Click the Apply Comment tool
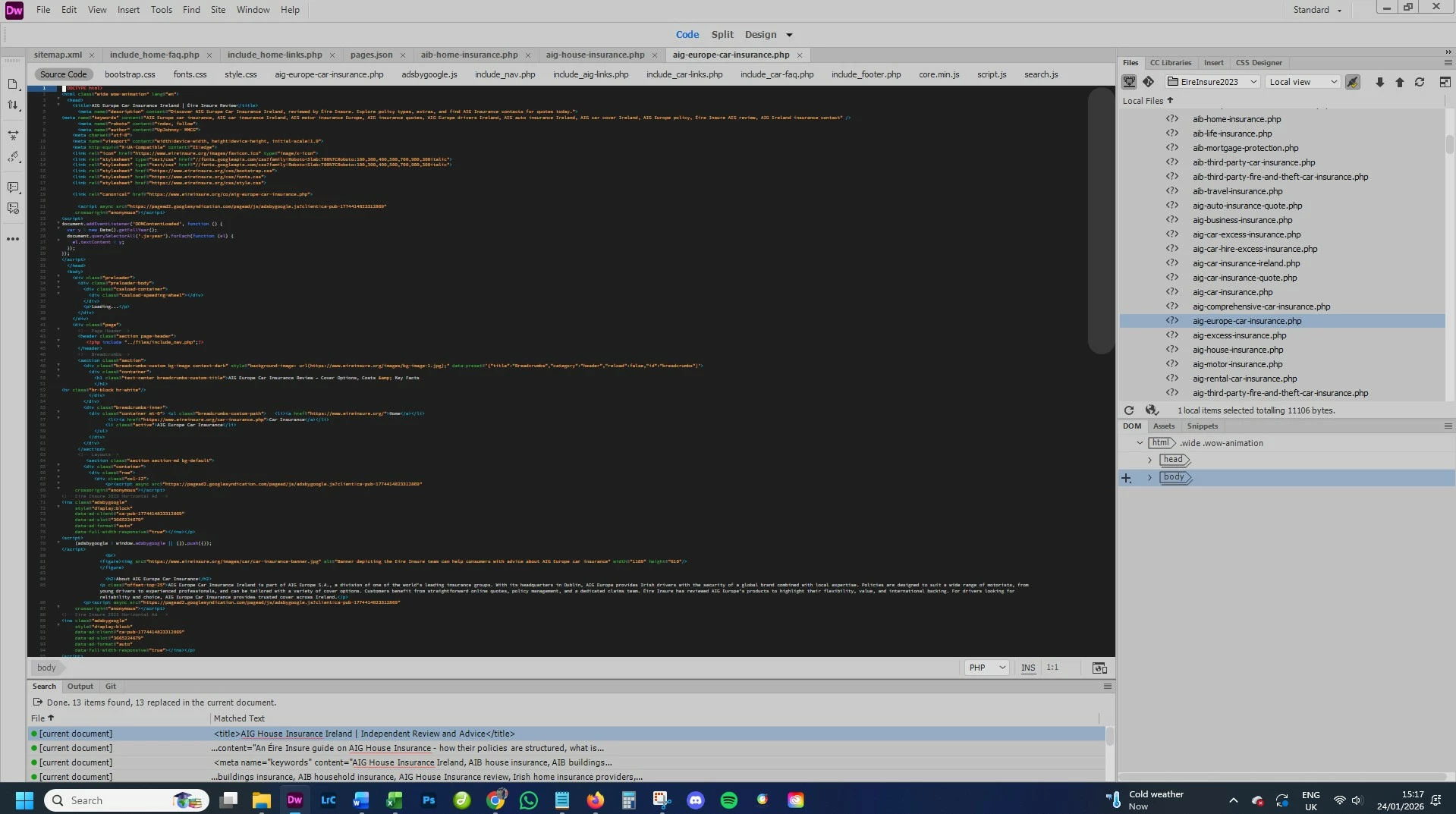 (13, 187)
